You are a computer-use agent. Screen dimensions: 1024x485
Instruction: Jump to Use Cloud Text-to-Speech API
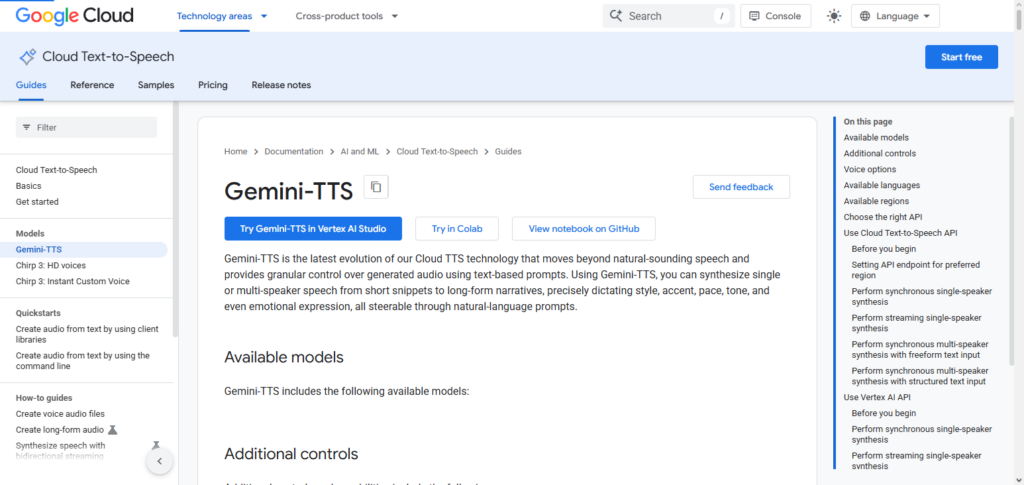click(901, 233)
